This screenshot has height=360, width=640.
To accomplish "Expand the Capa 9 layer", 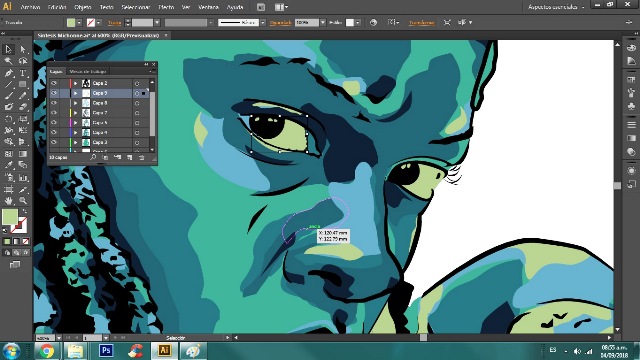I will coord(76,93).
